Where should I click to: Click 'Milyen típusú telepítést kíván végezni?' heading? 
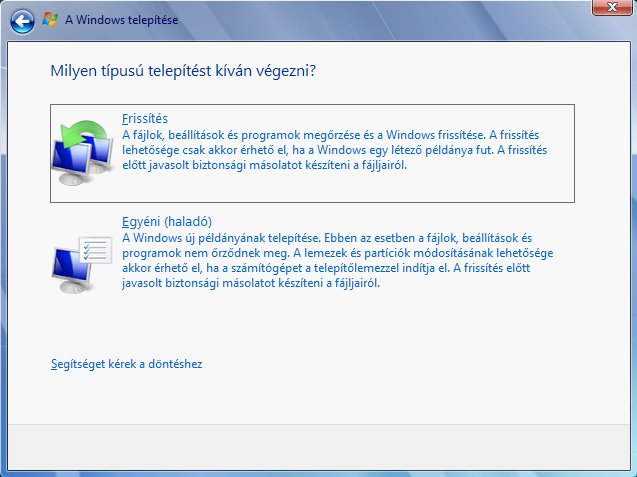(183, 71)
